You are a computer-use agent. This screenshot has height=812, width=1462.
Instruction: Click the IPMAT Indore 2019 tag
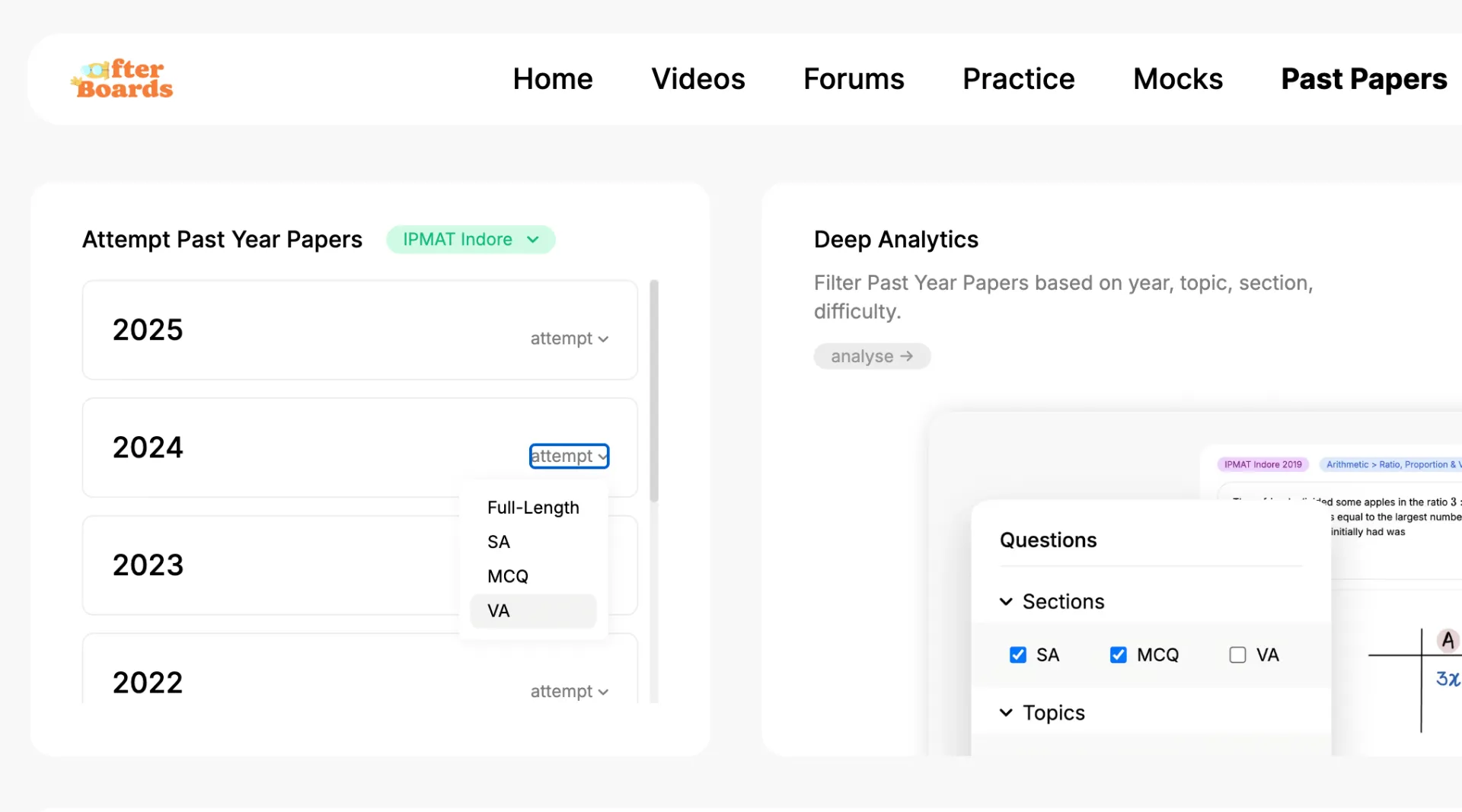point(1262,464)
